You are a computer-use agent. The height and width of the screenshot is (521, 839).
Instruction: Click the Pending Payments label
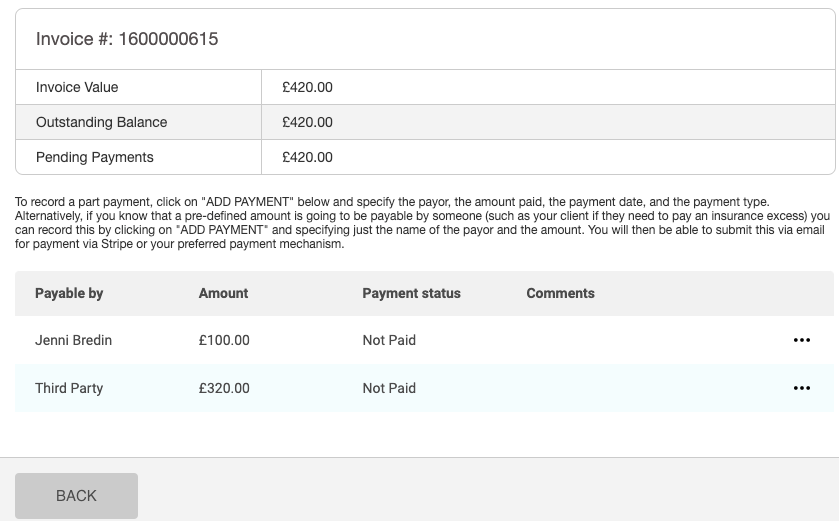(x=94, y=157)
